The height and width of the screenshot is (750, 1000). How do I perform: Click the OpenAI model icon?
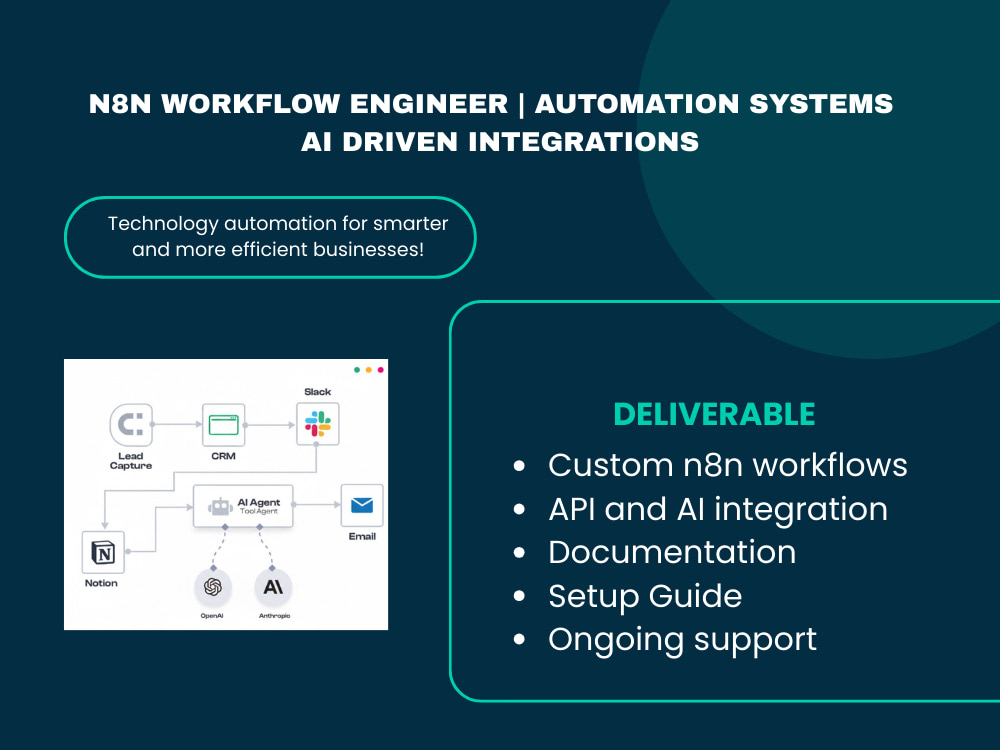[212, 587]
